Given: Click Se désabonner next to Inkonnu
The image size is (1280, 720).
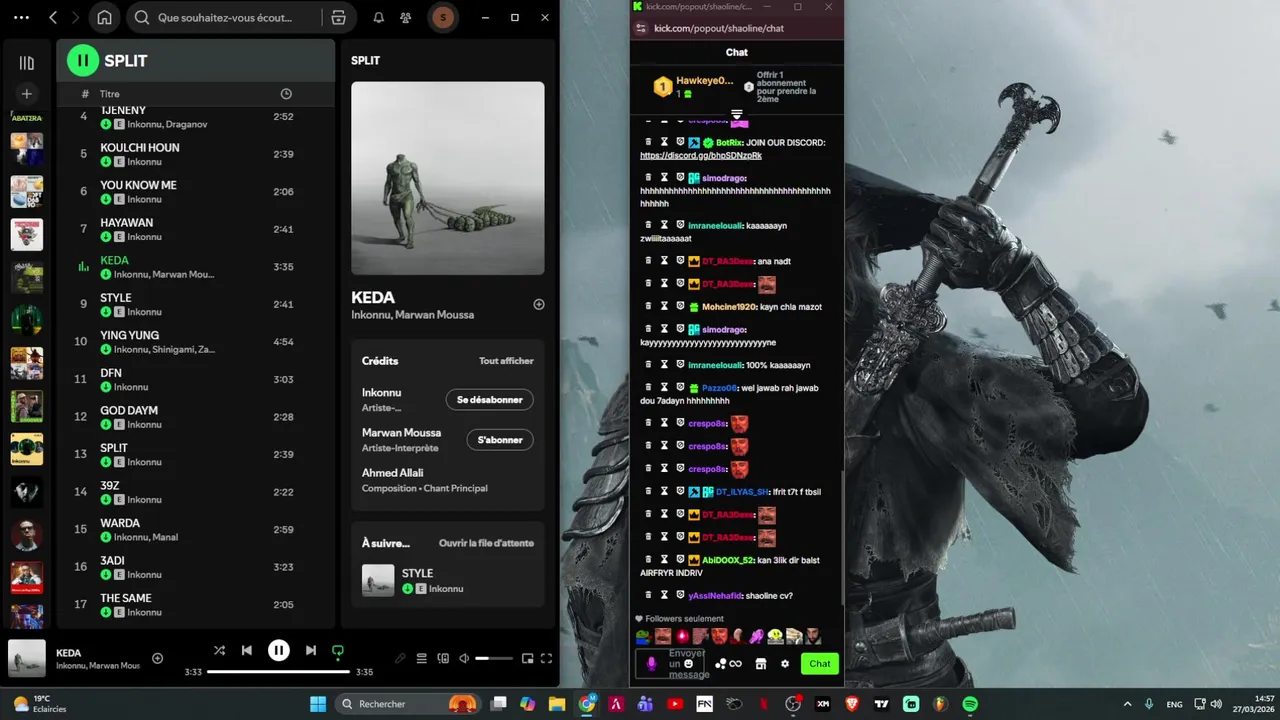Looking at the screenshot, I should pos(490,400).
